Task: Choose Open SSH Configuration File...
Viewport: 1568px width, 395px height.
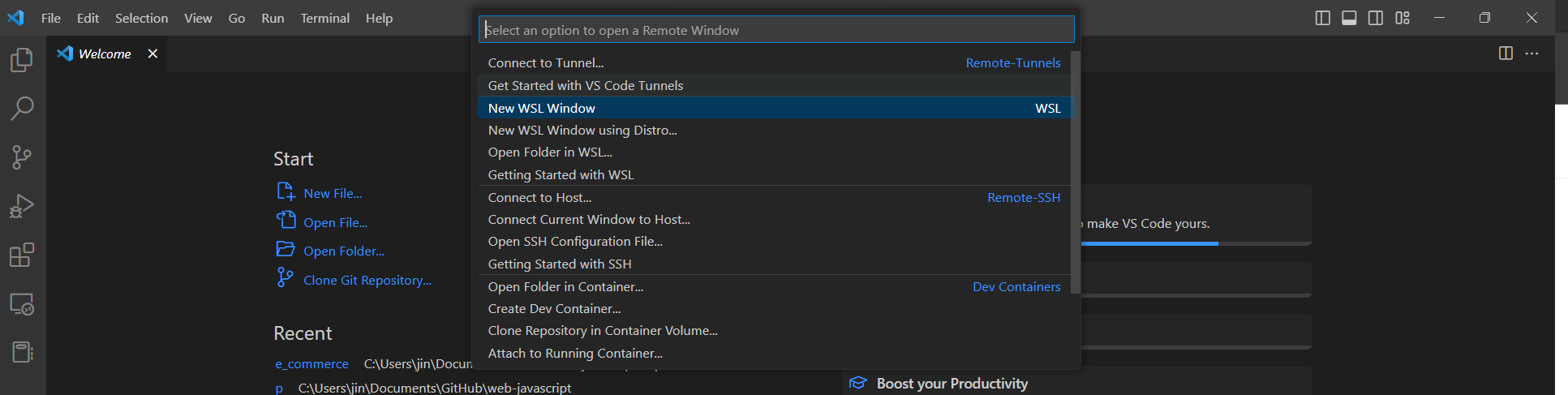Action: pyautogui.click(x=775, y=241)
